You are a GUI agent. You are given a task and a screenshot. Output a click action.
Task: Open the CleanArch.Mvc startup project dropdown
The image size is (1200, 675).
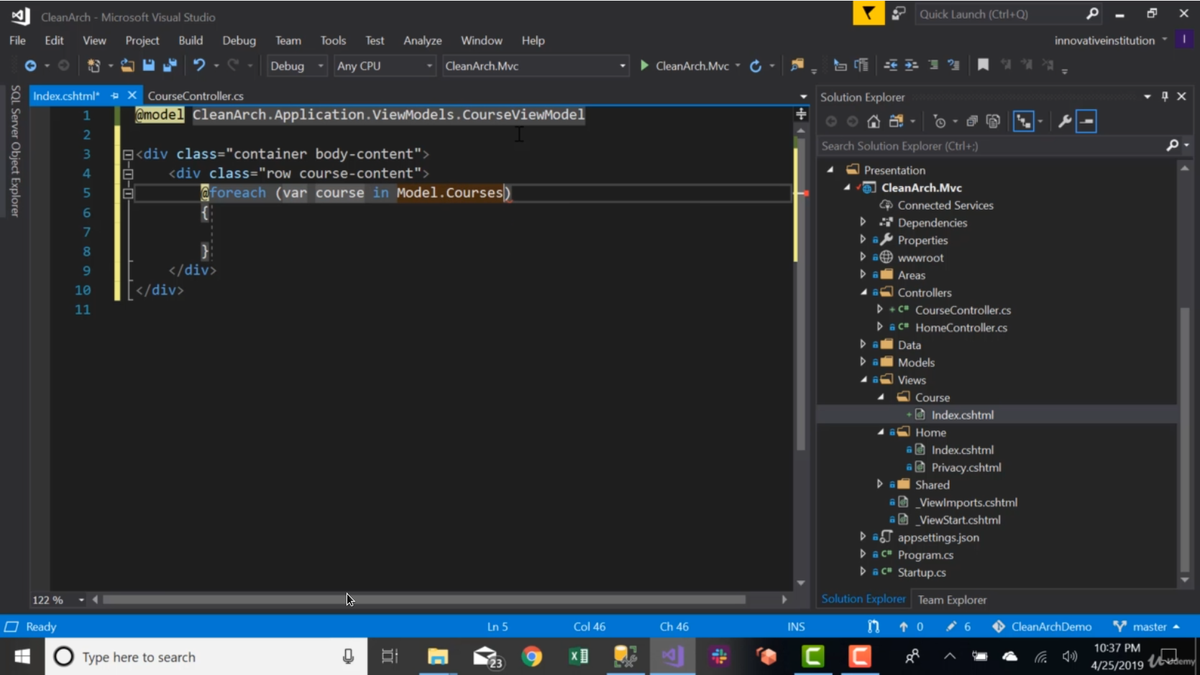point(535,66)
